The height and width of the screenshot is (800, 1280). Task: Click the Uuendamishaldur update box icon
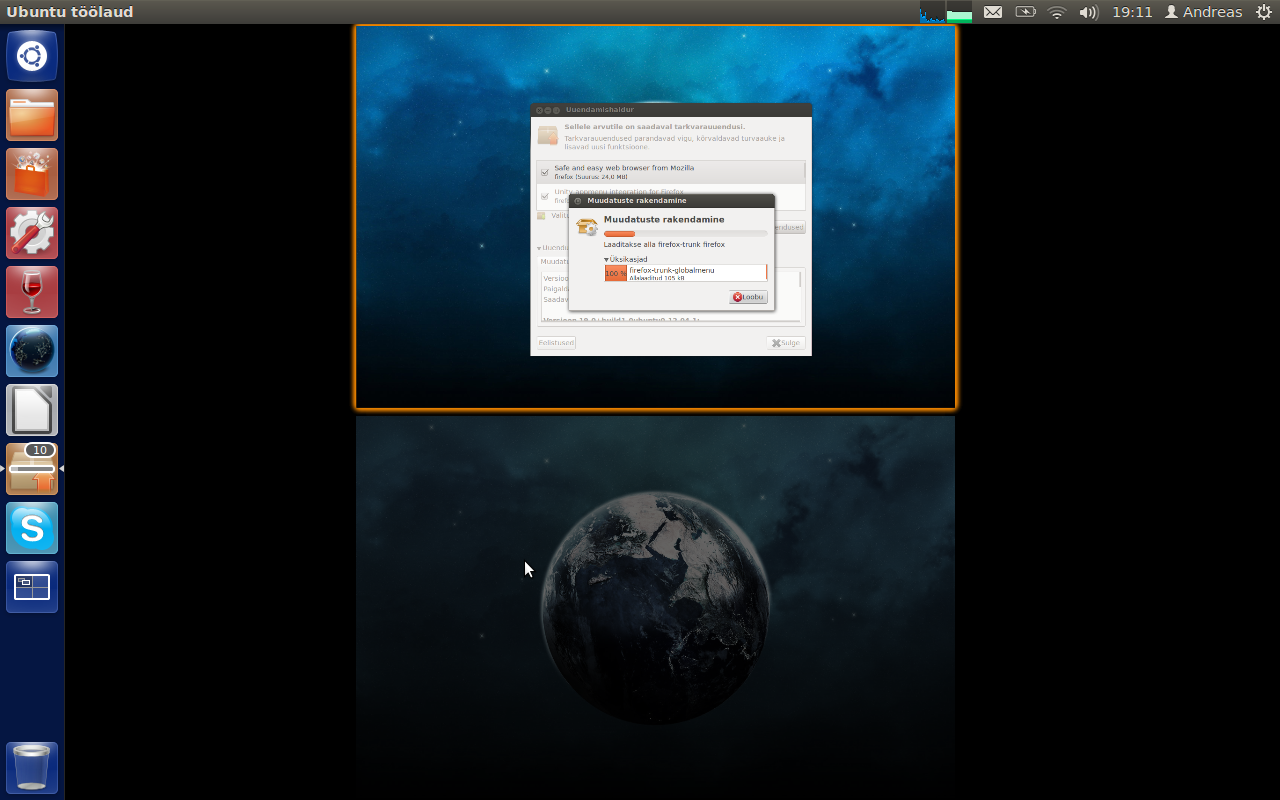pyautogui.click(x=547, y=135)
